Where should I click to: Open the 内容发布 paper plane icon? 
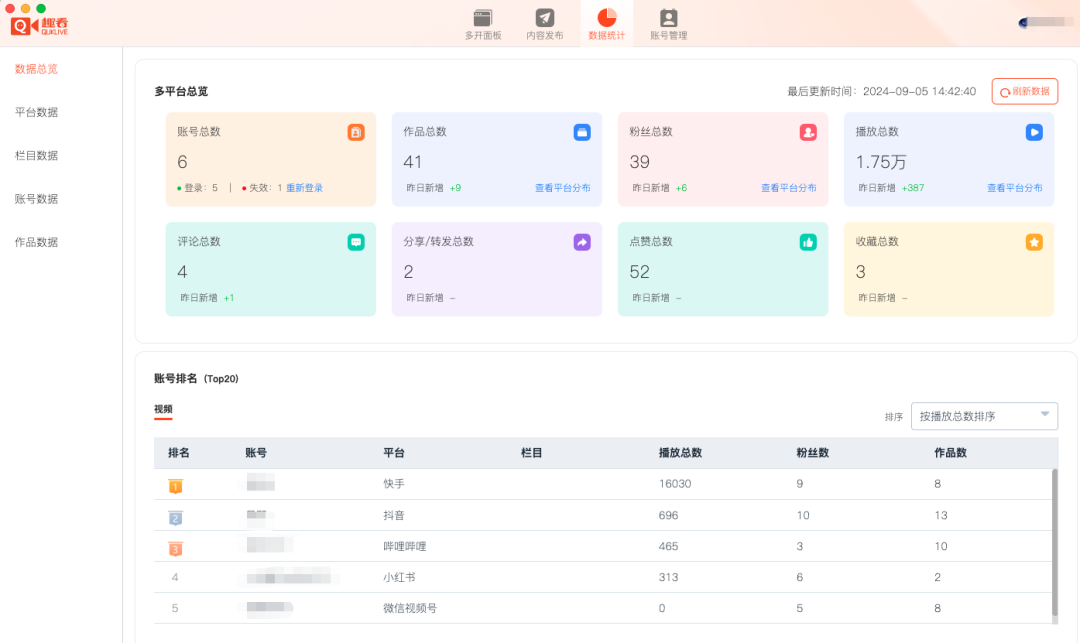(x=545, y=18)
